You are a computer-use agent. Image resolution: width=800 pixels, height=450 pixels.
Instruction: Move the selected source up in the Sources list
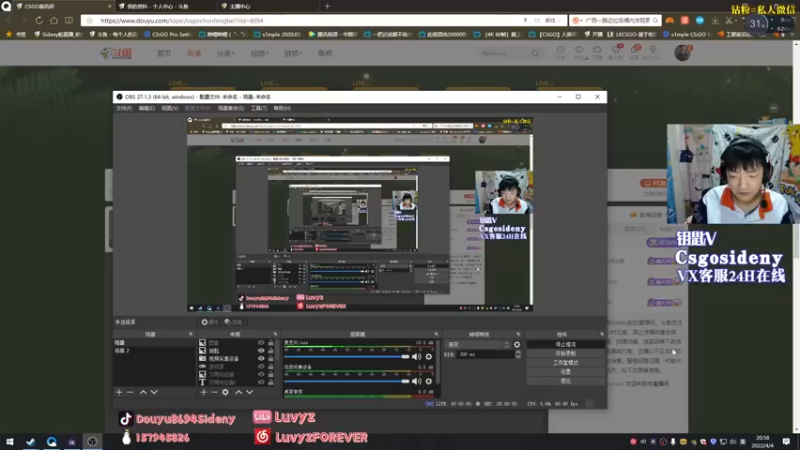(x=238, y=392)
